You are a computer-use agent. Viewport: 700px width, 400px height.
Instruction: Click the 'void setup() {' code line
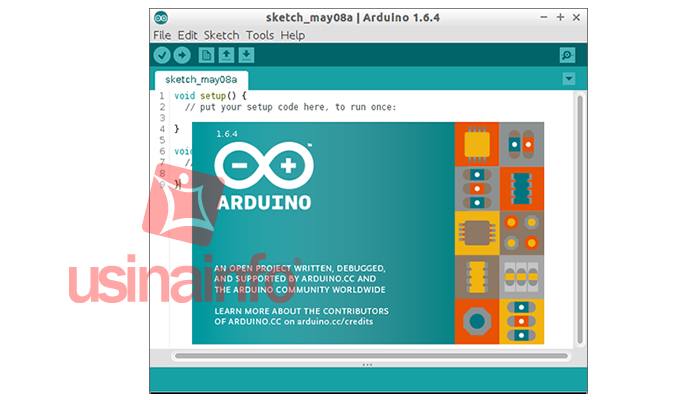click(x=210, y=96)
